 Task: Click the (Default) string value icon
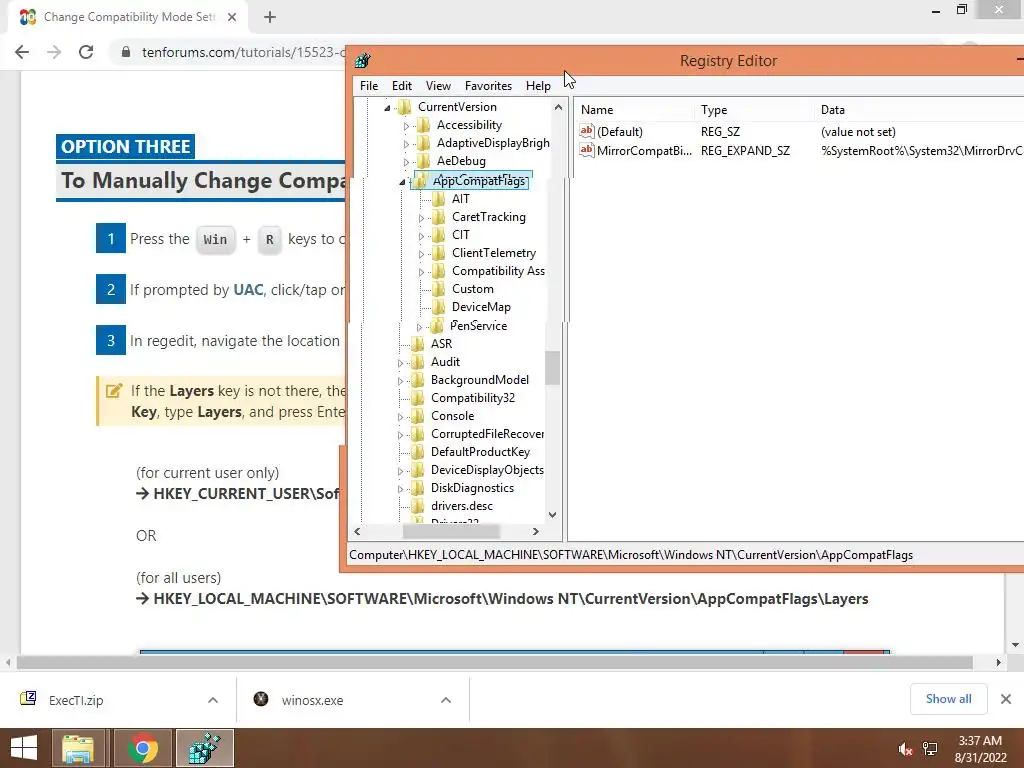586,131
